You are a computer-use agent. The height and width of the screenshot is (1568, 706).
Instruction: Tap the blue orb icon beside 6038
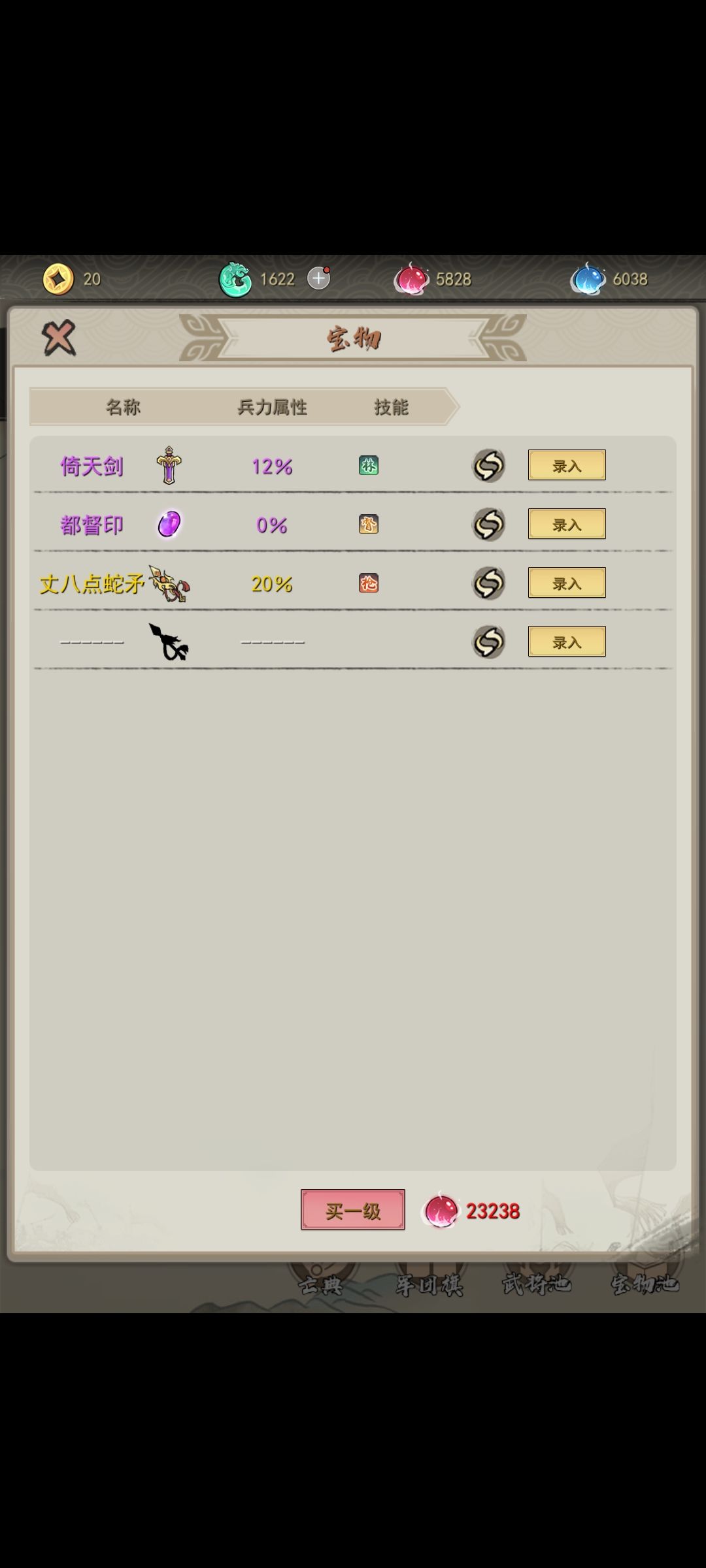coord(588,279)
